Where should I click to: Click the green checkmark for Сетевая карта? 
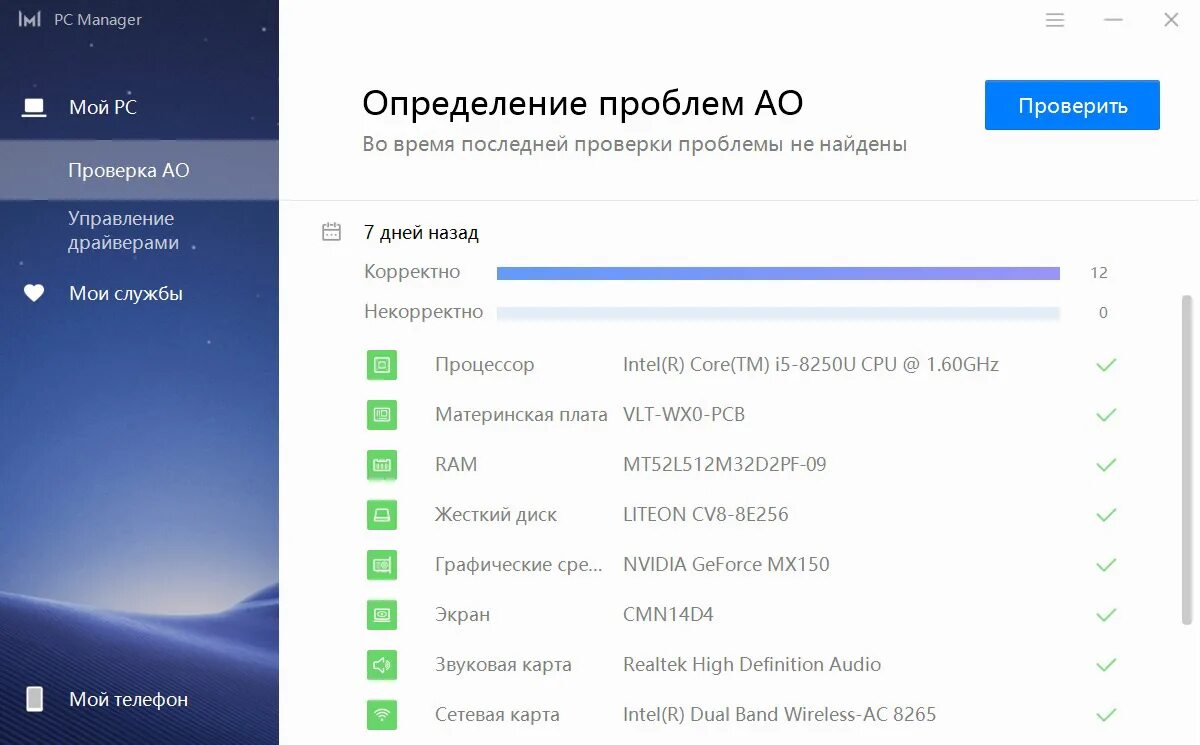click(1106, 715)
